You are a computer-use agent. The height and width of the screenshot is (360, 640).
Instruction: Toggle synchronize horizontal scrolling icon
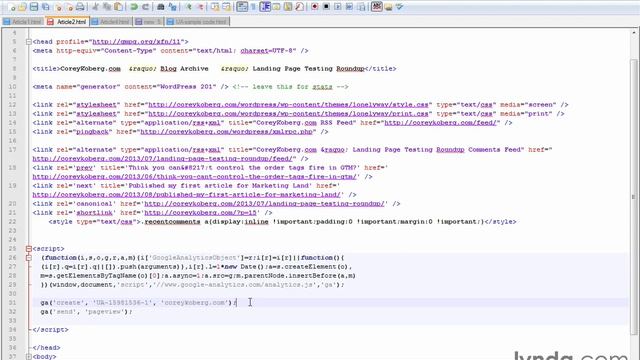pos(226,7)
